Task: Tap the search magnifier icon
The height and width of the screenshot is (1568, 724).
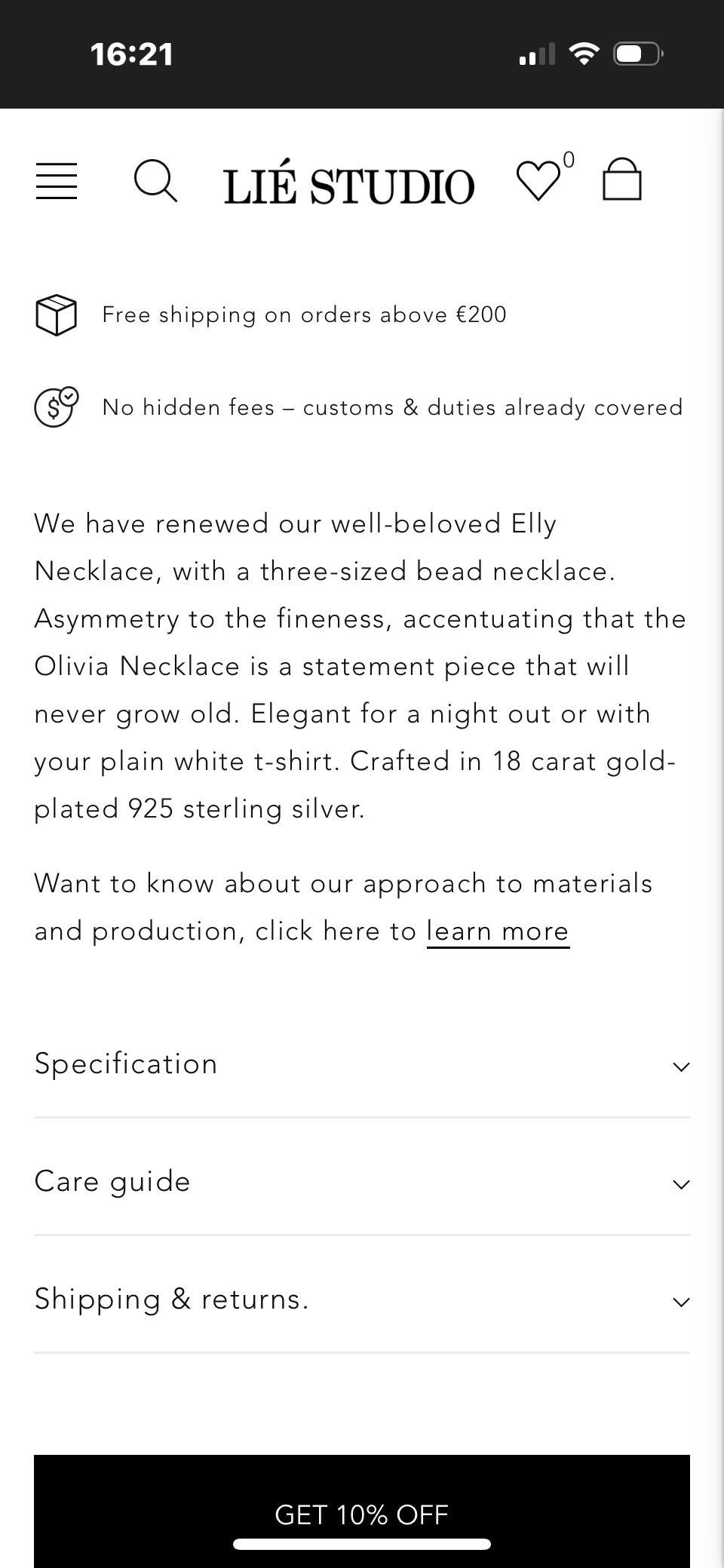Action: (155, 182)
